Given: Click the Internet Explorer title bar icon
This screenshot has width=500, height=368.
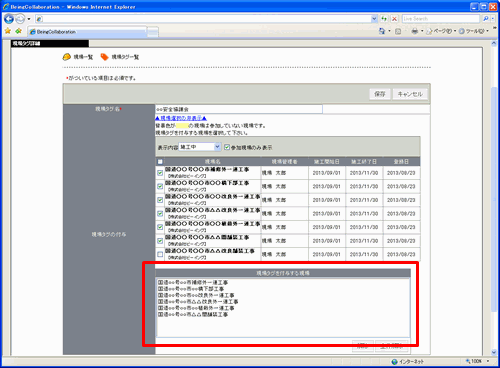Looking at the screenshot, I should pyautogui.click(x=6, y=6).
